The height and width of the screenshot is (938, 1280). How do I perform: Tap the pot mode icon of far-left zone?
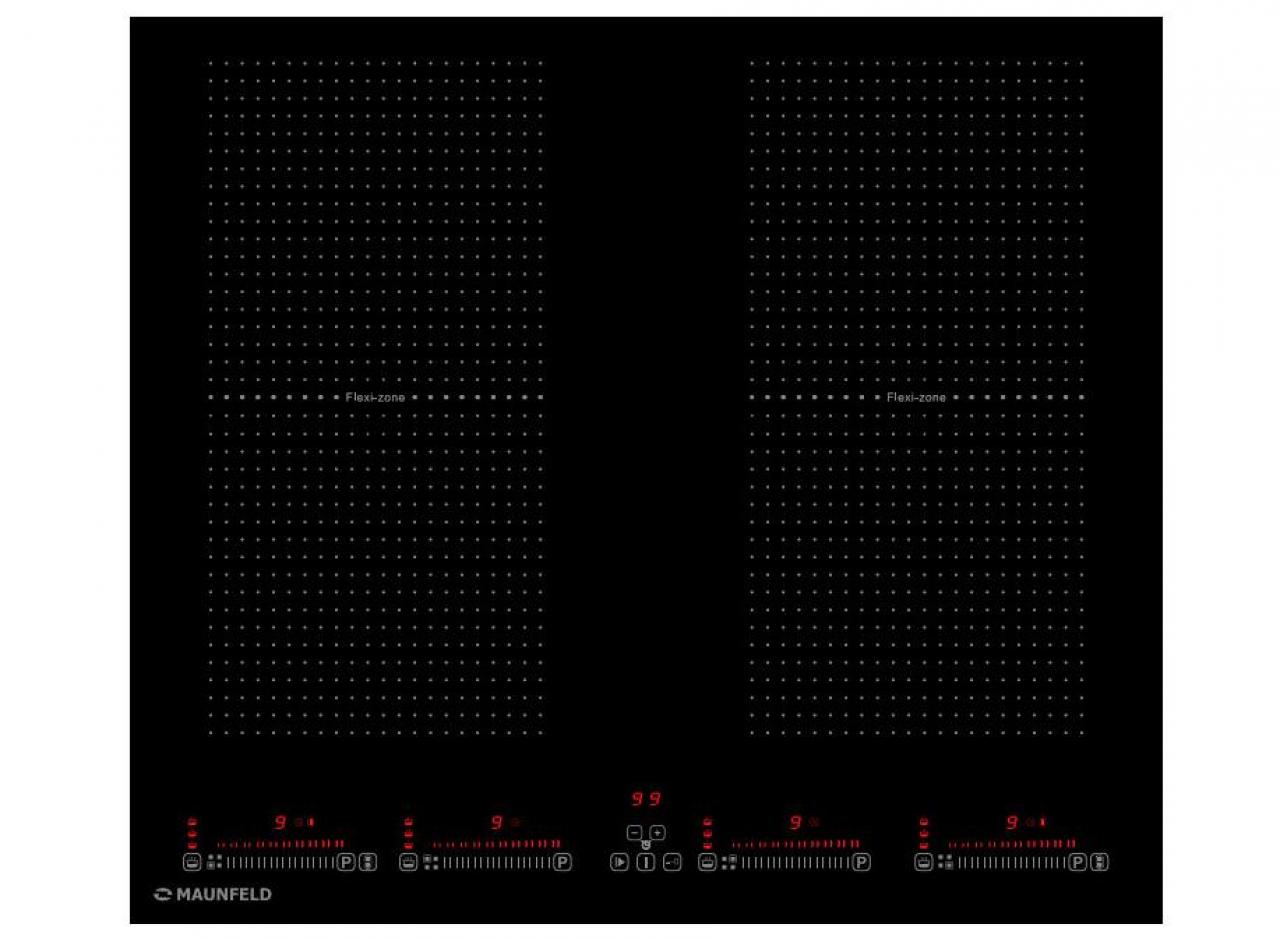tap(192, 862)
